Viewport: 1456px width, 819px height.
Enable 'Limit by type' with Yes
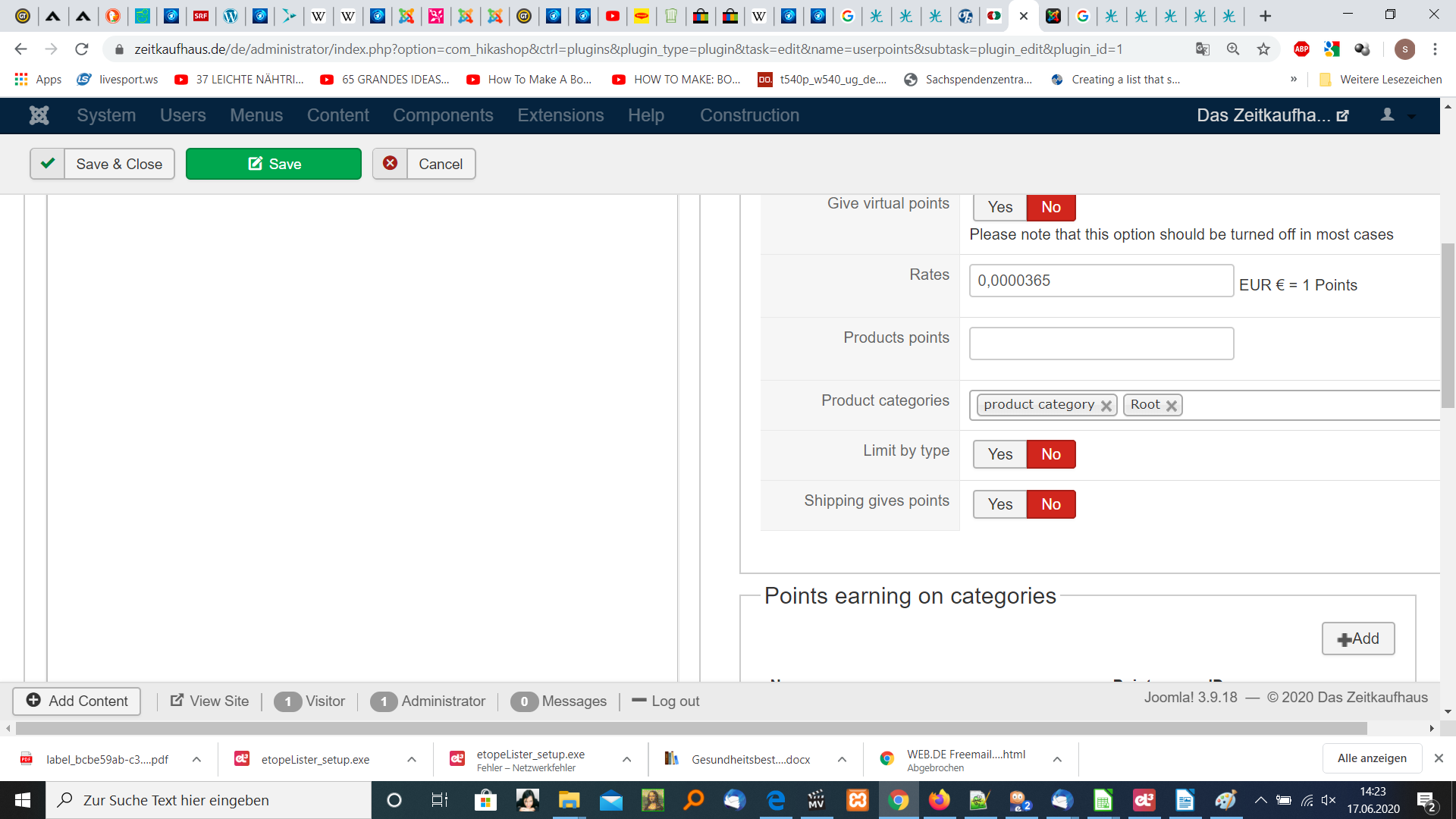pyautogui.click(x=999, y=454)
